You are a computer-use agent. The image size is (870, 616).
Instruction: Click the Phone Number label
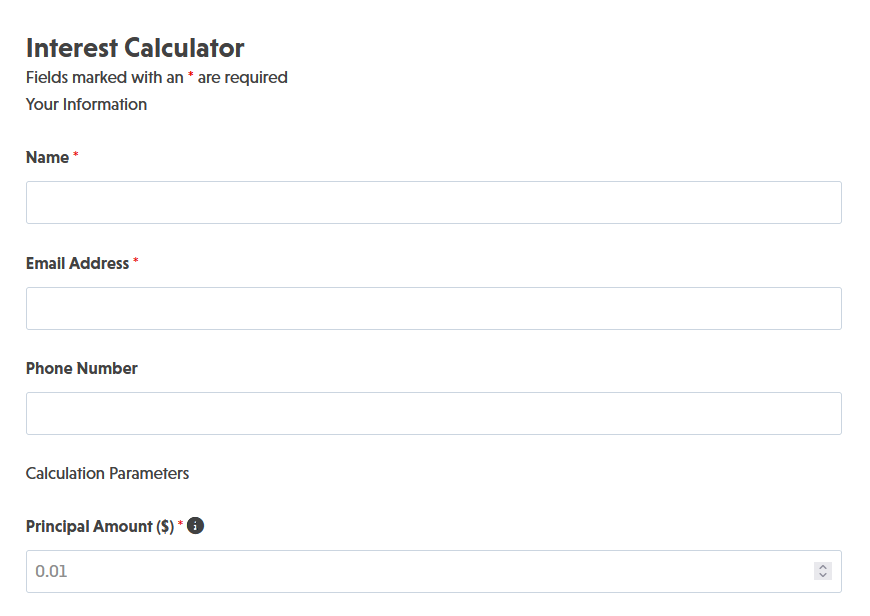pos(81,368)
